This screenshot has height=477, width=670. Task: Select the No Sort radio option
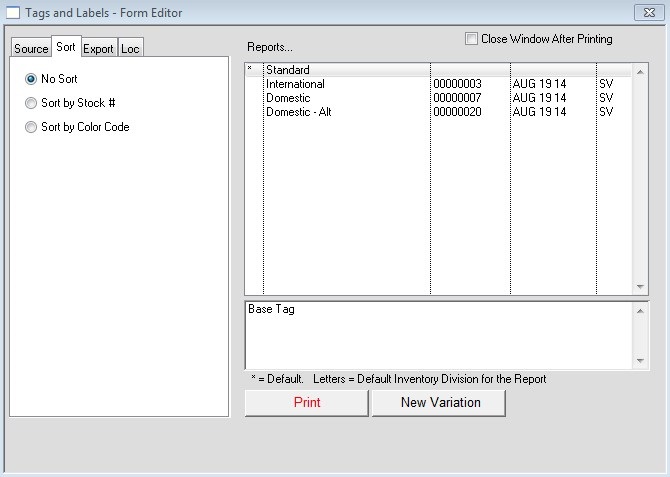(52, 79)
